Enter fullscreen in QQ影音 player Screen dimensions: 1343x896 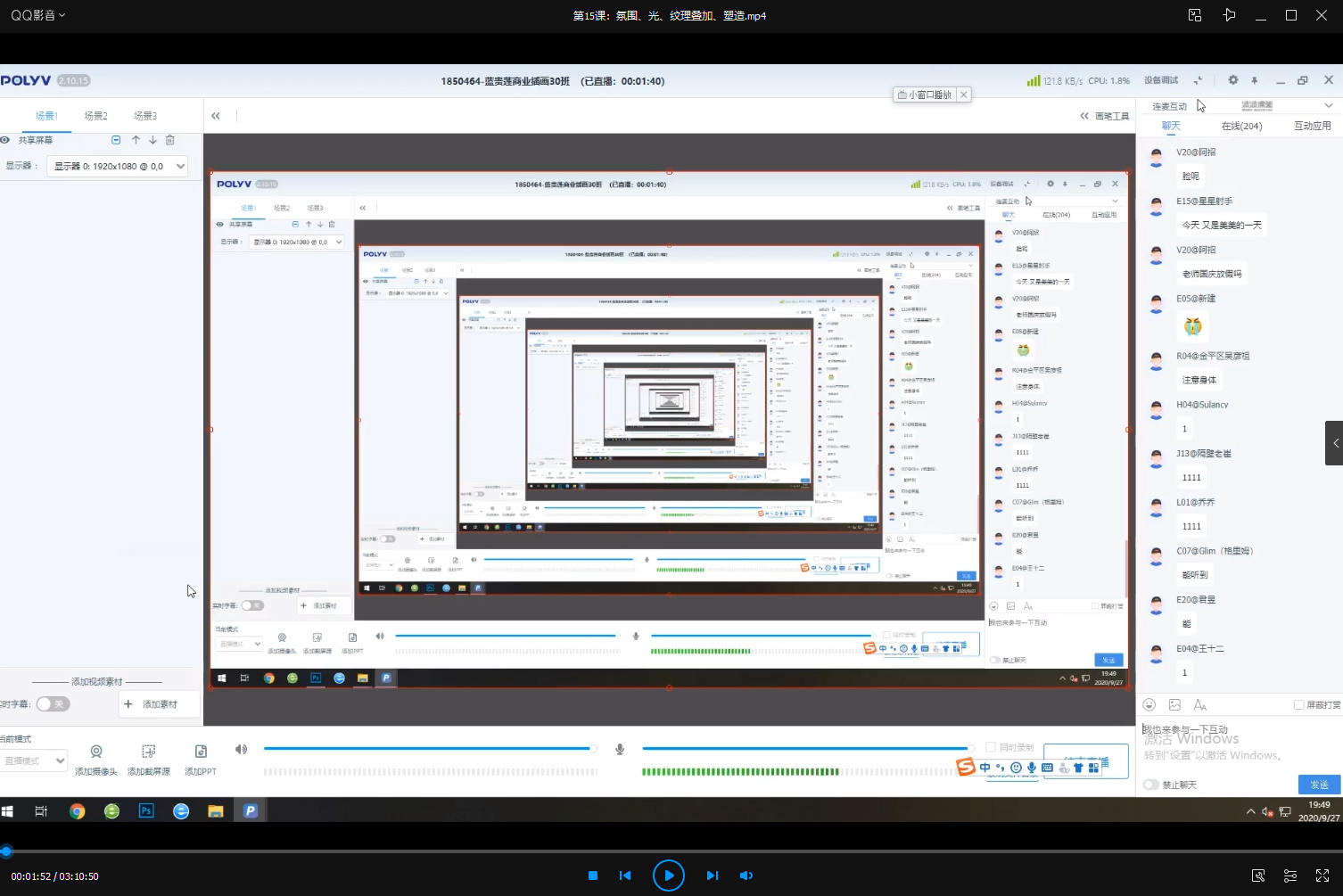[1322, 875]
